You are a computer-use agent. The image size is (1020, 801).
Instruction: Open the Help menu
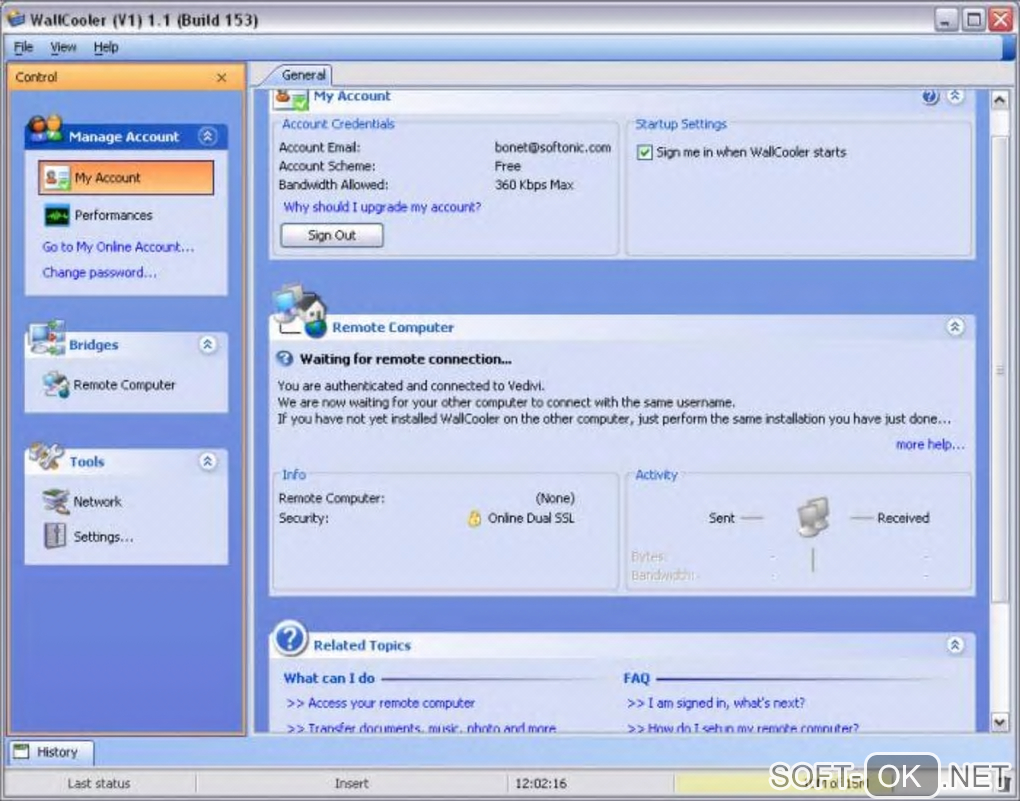[106, 47]
